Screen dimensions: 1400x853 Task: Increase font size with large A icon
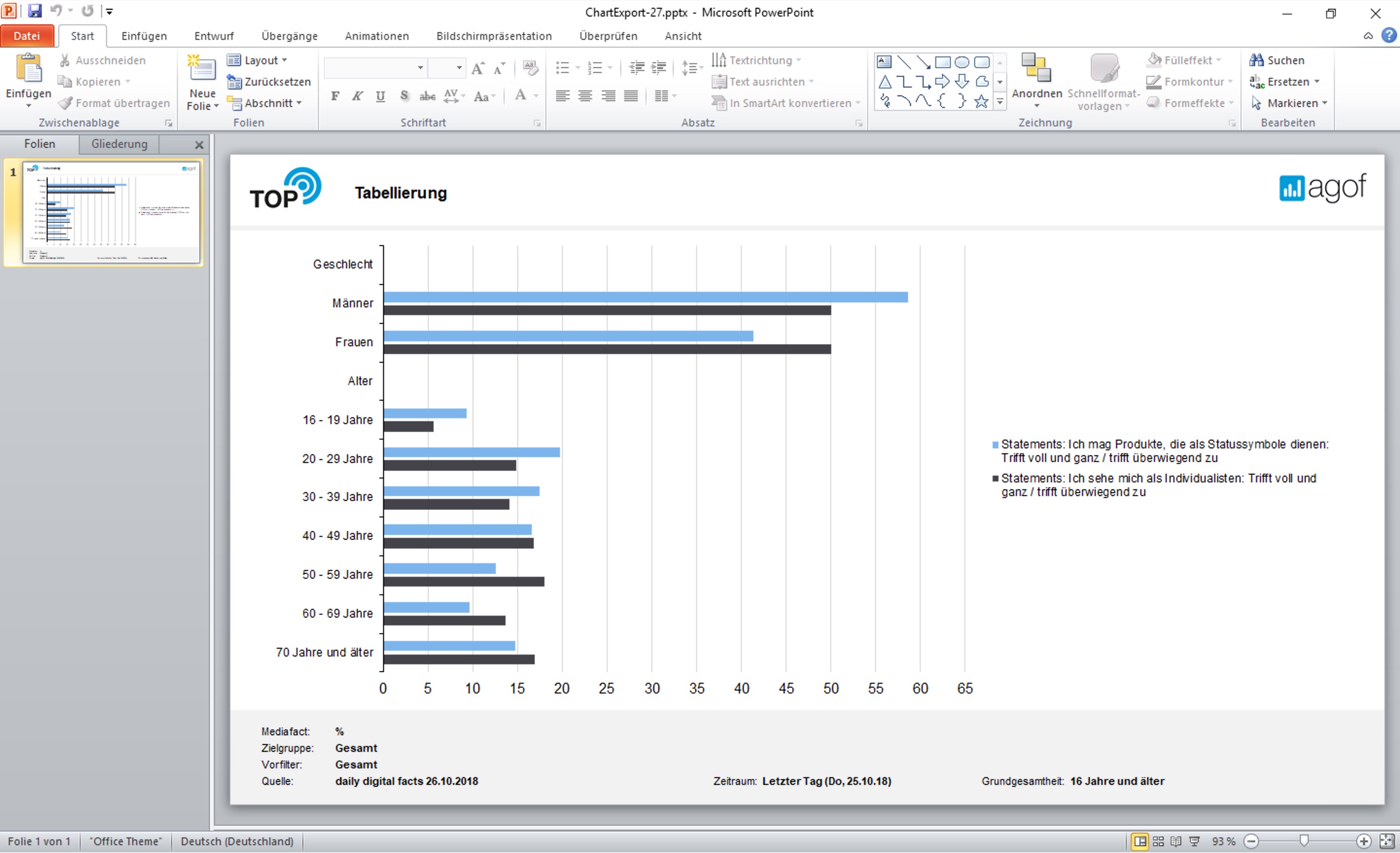[478, 68]
